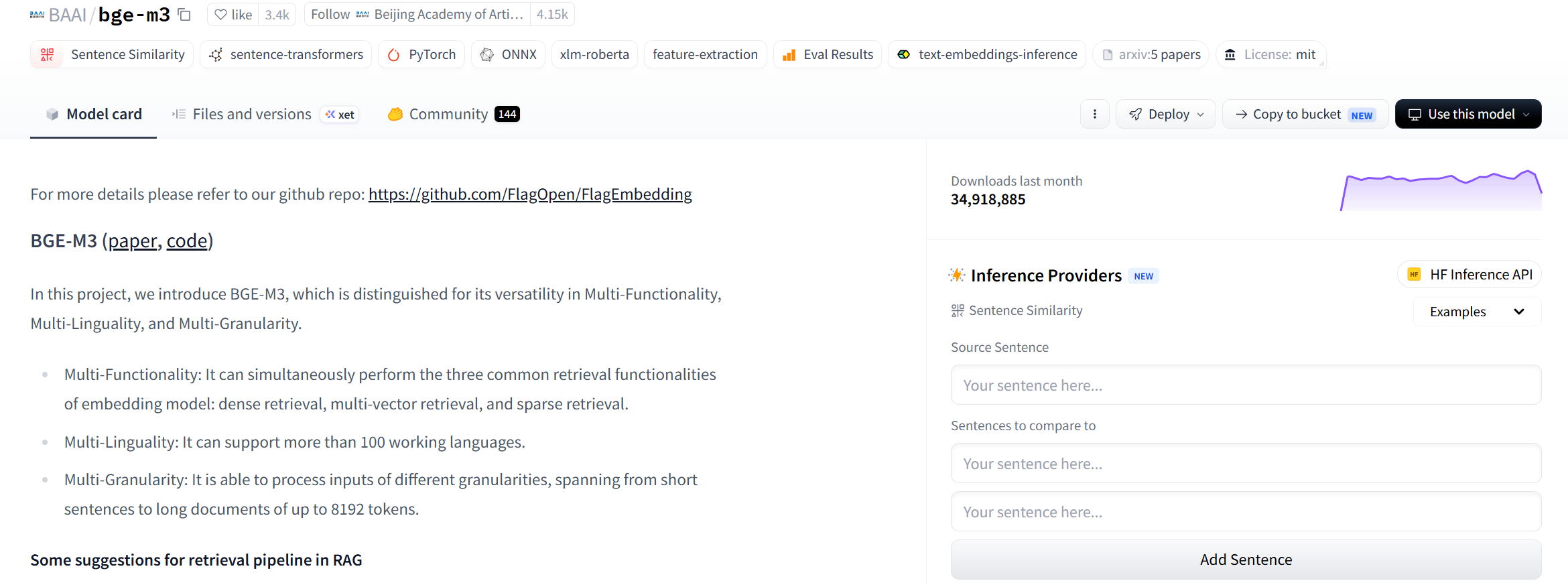Click the HF Inference API provider button
Screen dimensions: 1568x585
coord(1469,275)
